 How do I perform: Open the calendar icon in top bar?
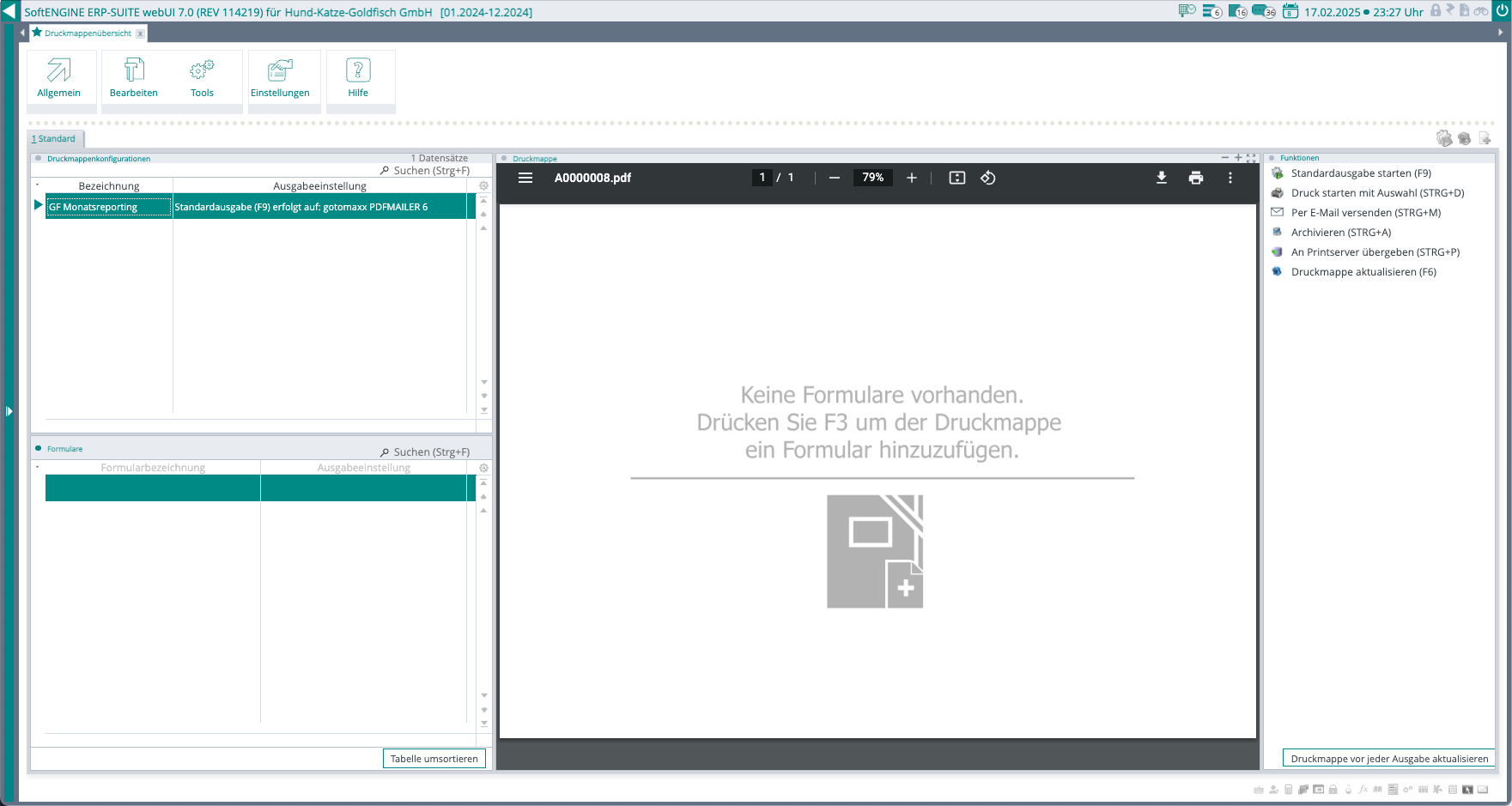coord(1290,11)
